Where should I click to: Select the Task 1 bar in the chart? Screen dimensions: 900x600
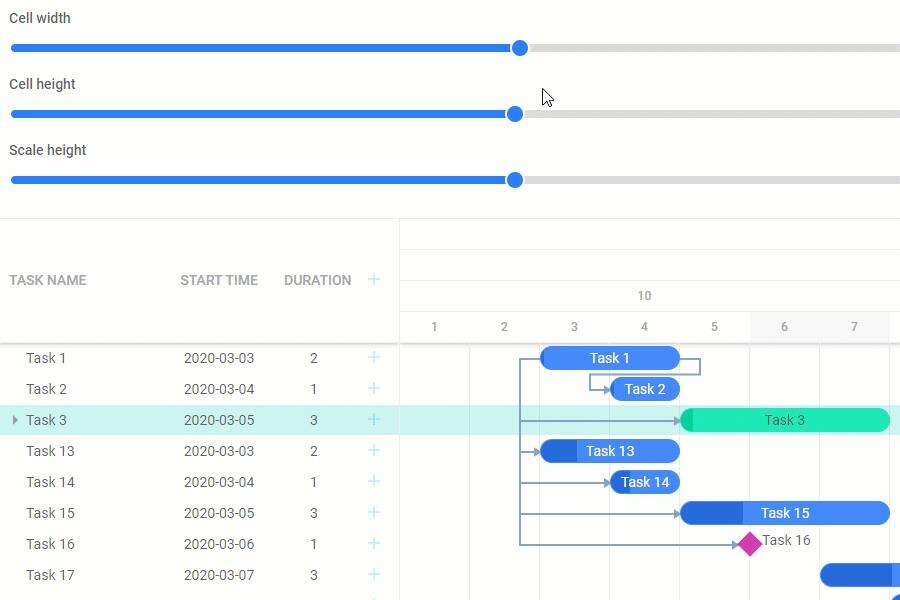(x=610, y=358)
